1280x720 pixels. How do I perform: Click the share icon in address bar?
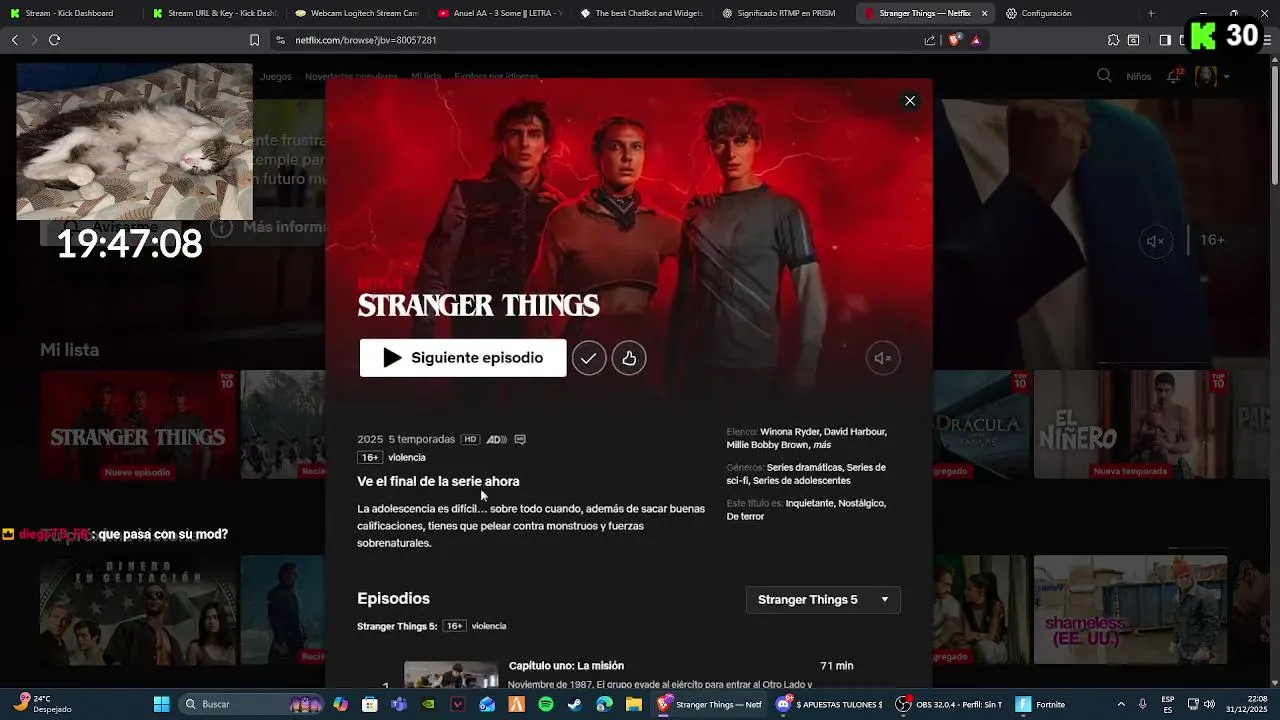tap(930, 40)
